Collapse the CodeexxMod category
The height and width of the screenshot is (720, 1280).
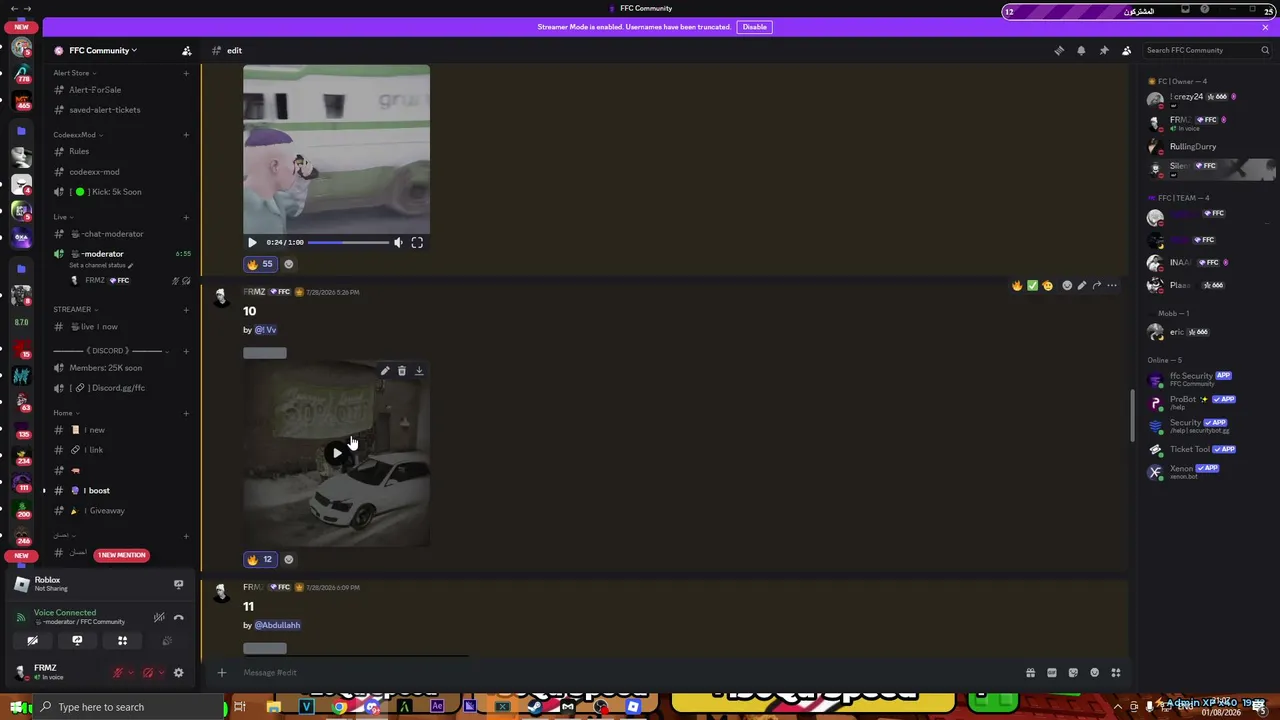pyautogui.click(x=78, y=135)
